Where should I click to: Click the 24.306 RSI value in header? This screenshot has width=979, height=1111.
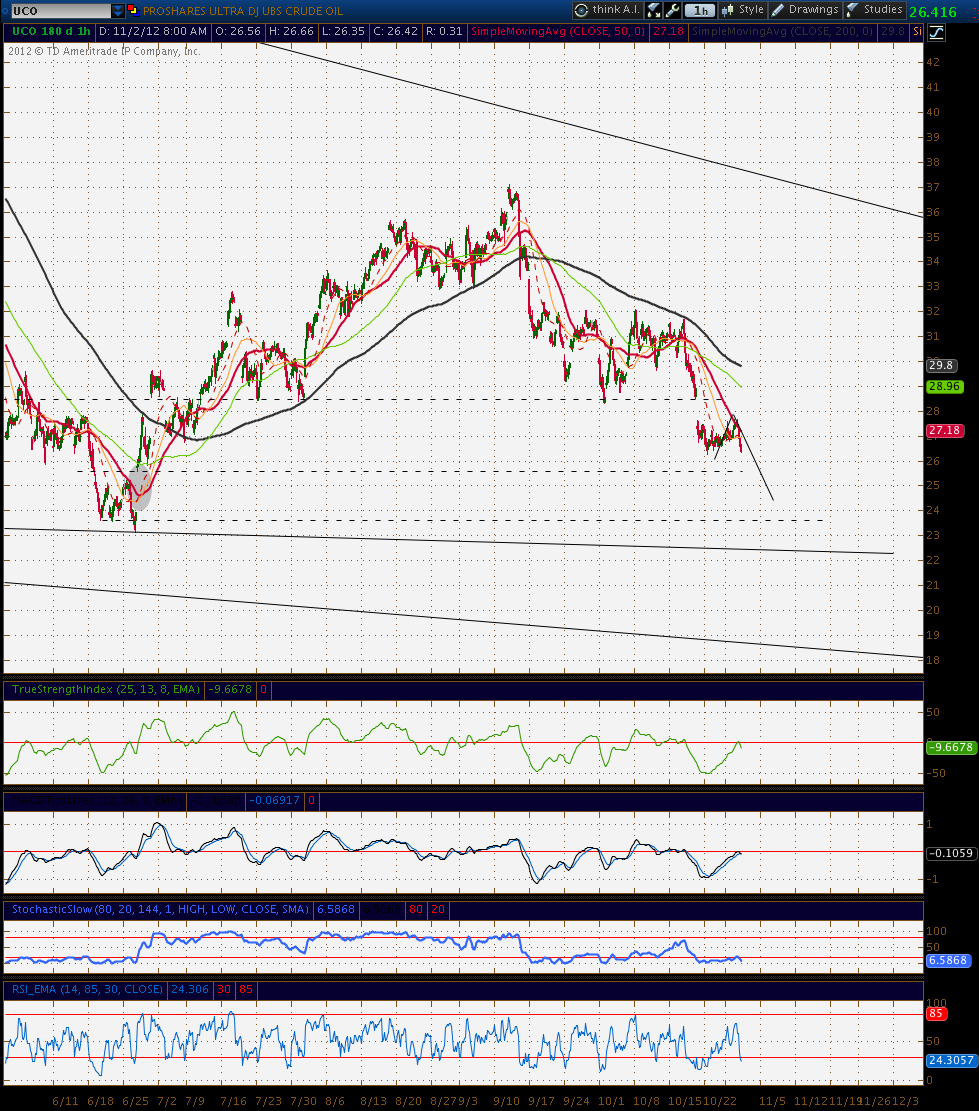click(189, 989)
